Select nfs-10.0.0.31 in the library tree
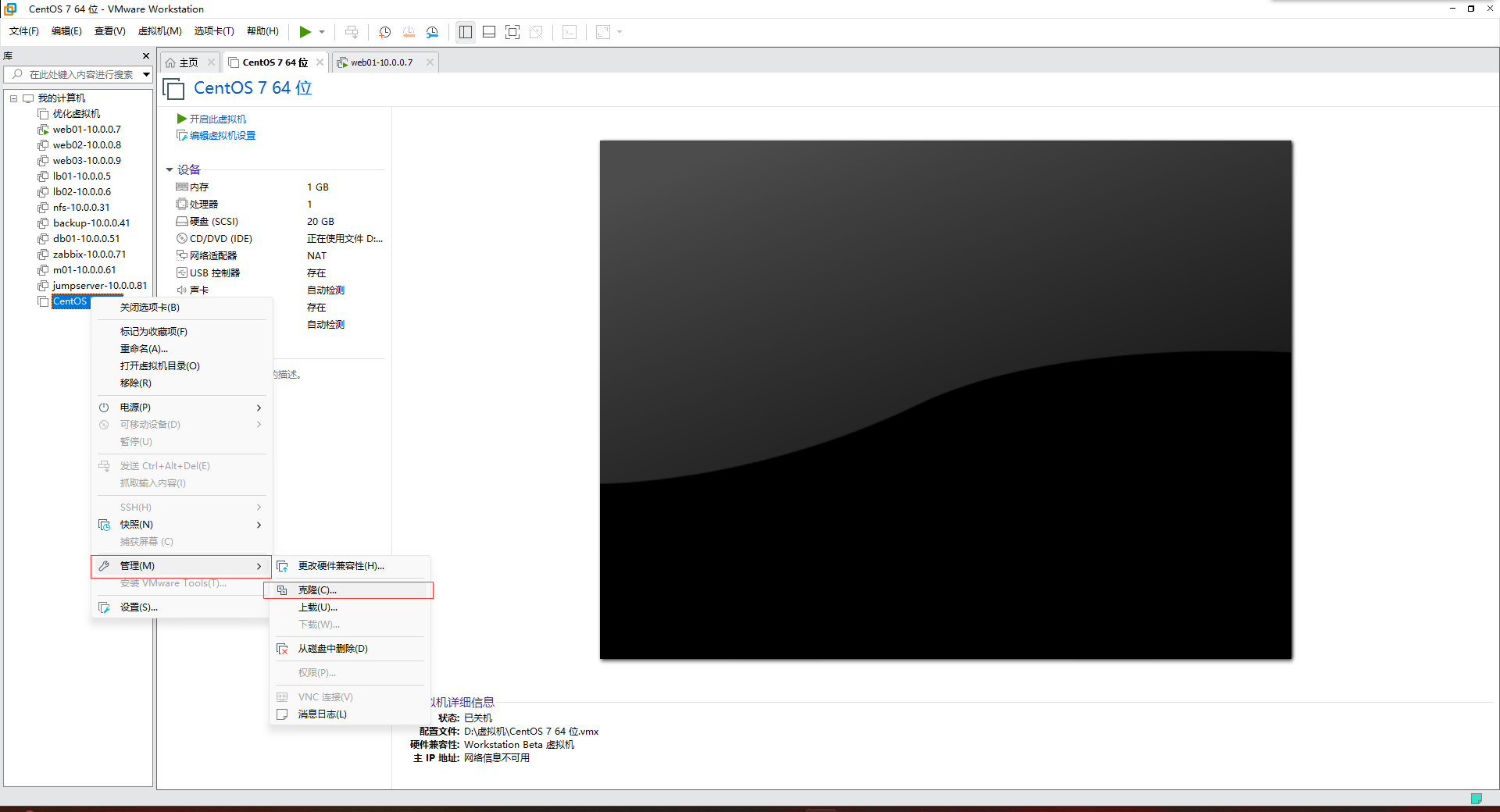1500x812 pixels. coord(81,208)
